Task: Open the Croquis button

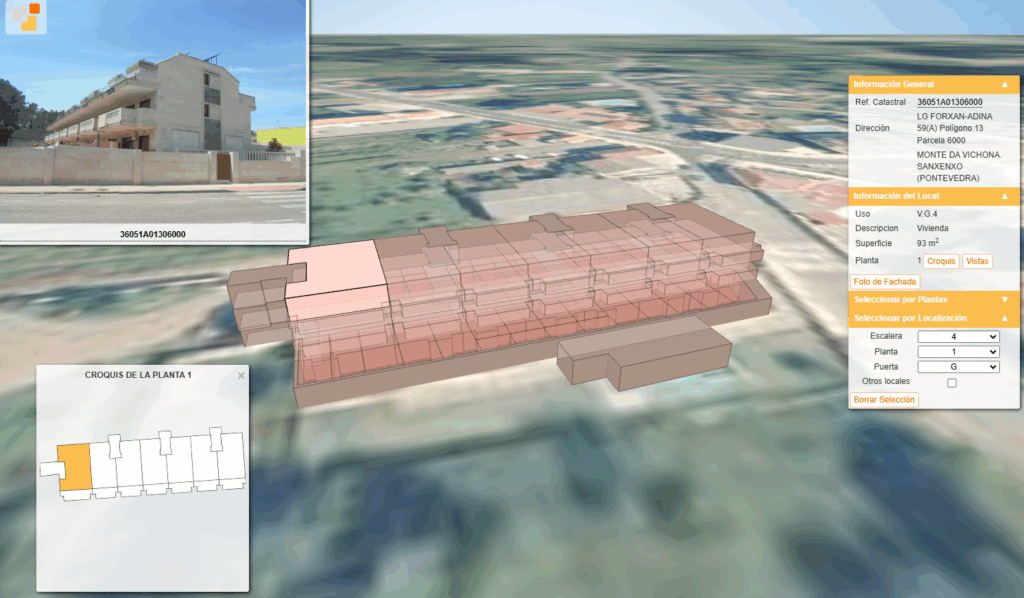Action: coord(941,261)
